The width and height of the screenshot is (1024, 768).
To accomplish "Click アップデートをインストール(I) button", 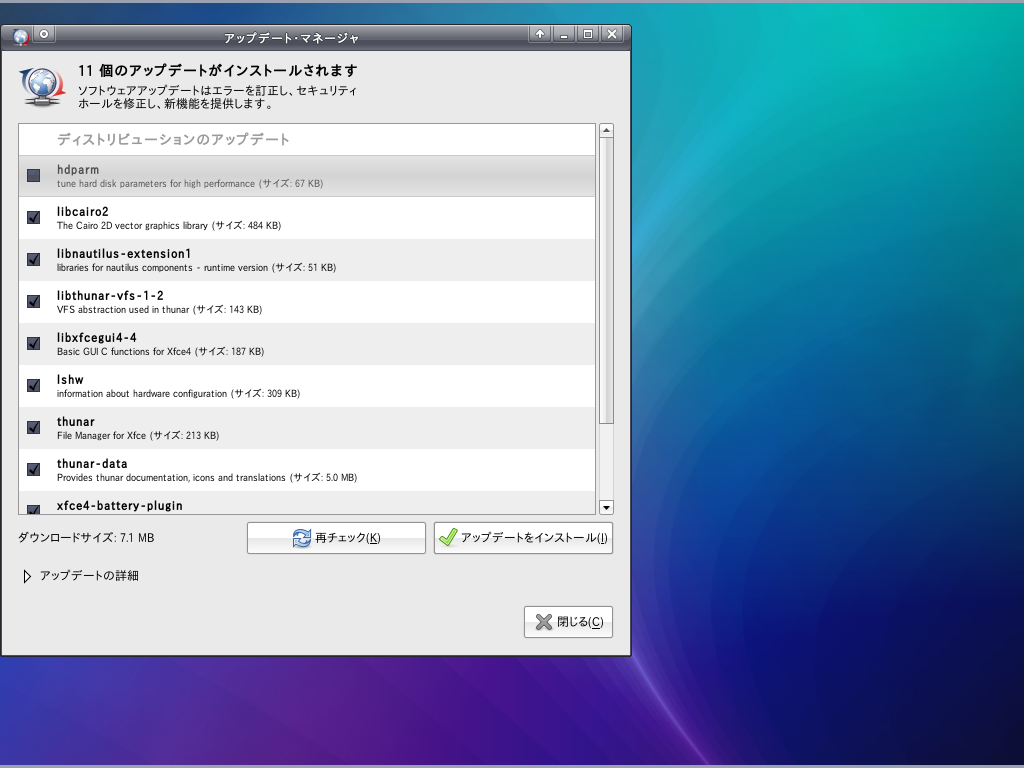I will point(523,538).
